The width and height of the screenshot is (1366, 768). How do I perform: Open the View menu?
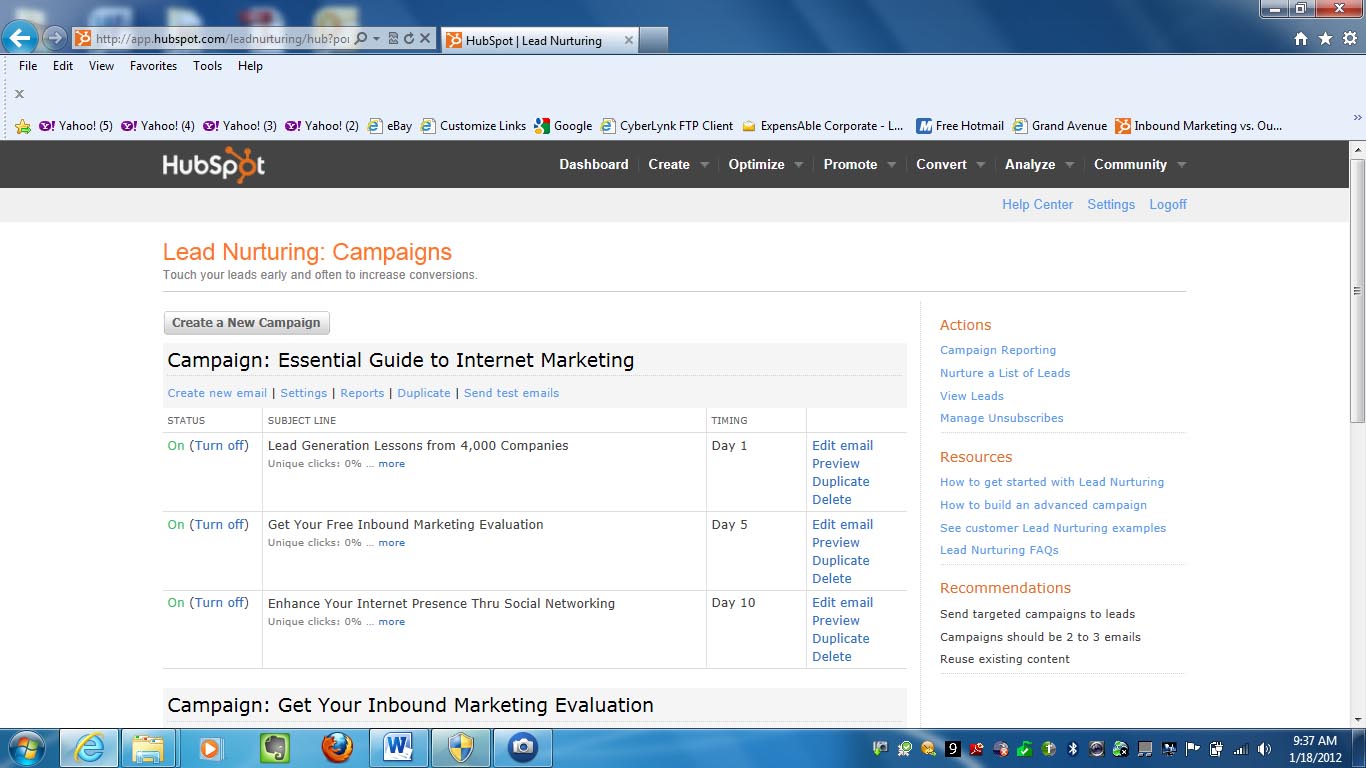pos(101,66)
